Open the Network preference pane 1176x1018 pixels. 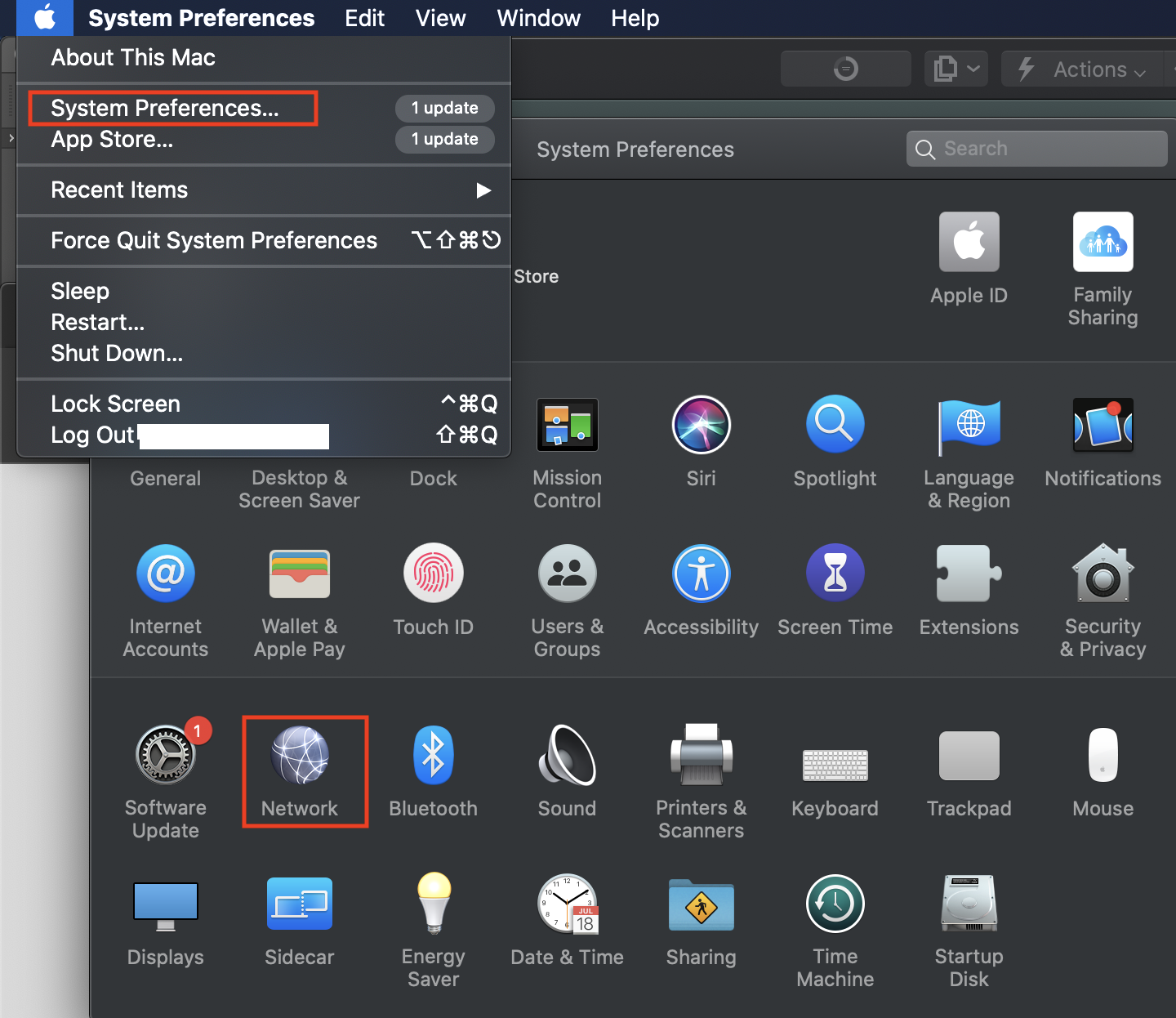300,772
